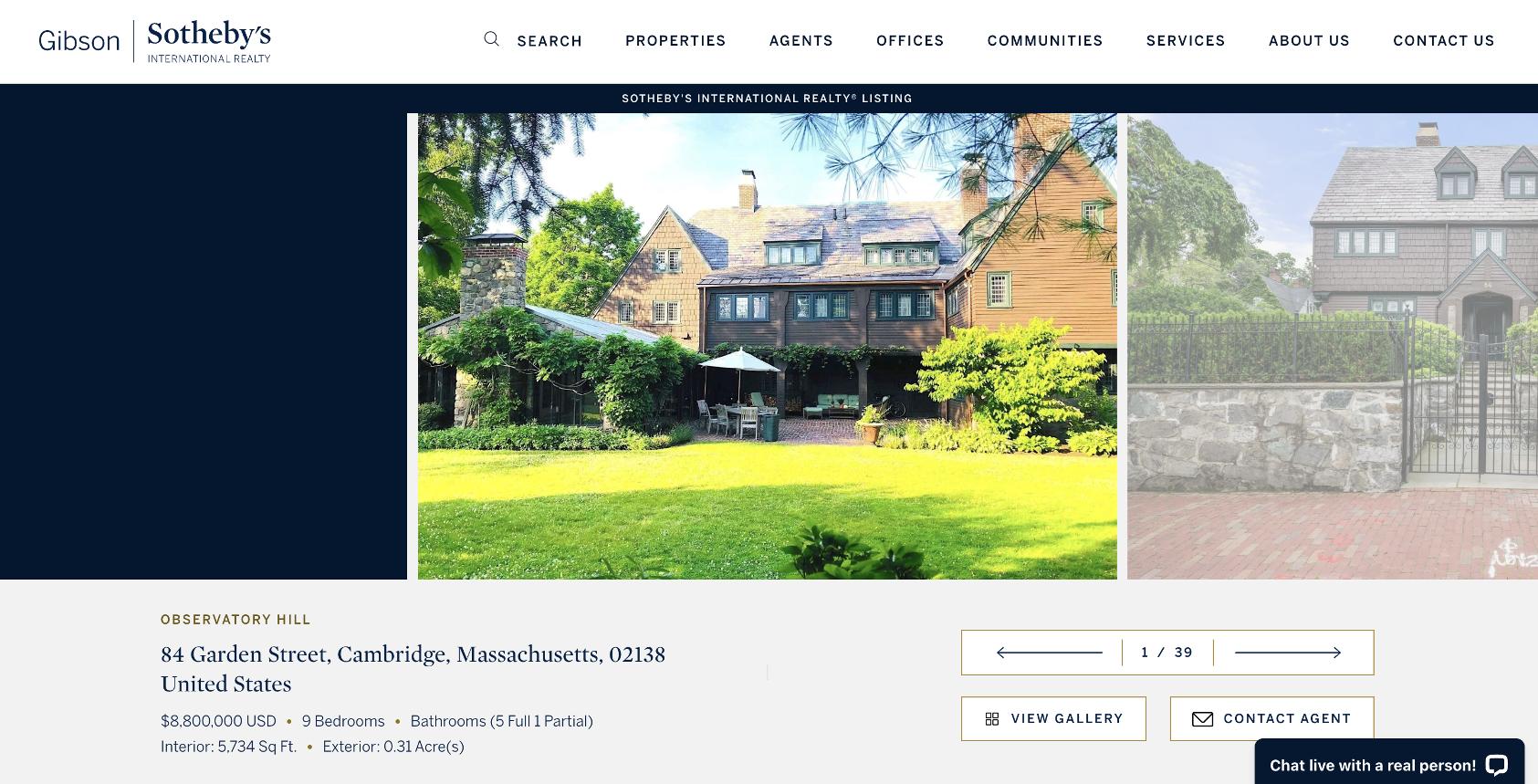Screen dimensions: 1538x784
Task: Click the View Gallery button
Action: pos(1053,719)
